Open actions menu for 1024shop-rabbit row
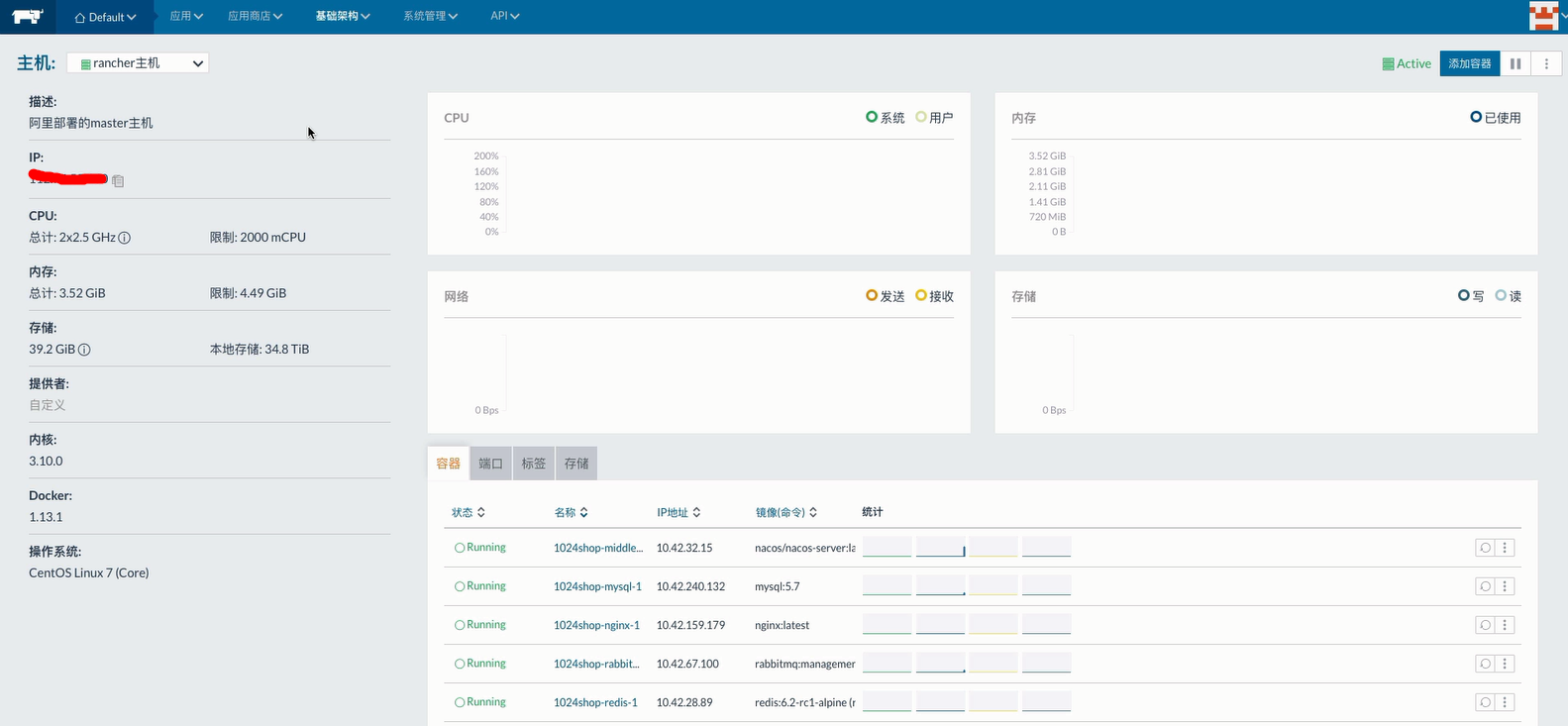The height and width of the screenshot is (726, 1568). pos(1505,664)
